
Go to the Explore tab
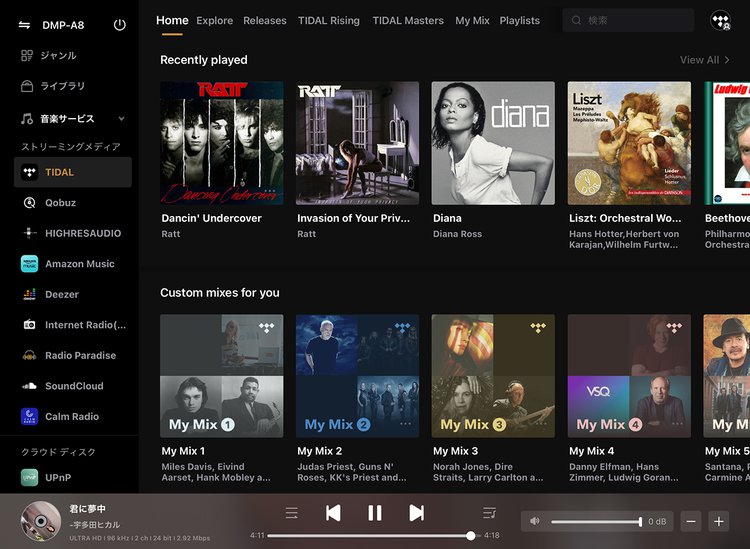pos(214,21)
